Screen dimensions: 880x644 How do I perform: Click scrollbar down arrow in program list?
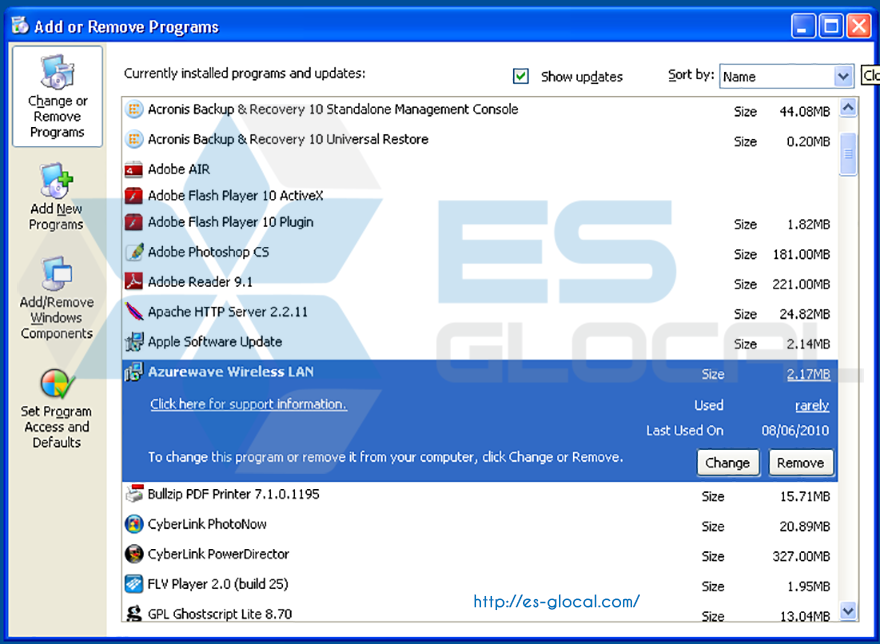848,610
